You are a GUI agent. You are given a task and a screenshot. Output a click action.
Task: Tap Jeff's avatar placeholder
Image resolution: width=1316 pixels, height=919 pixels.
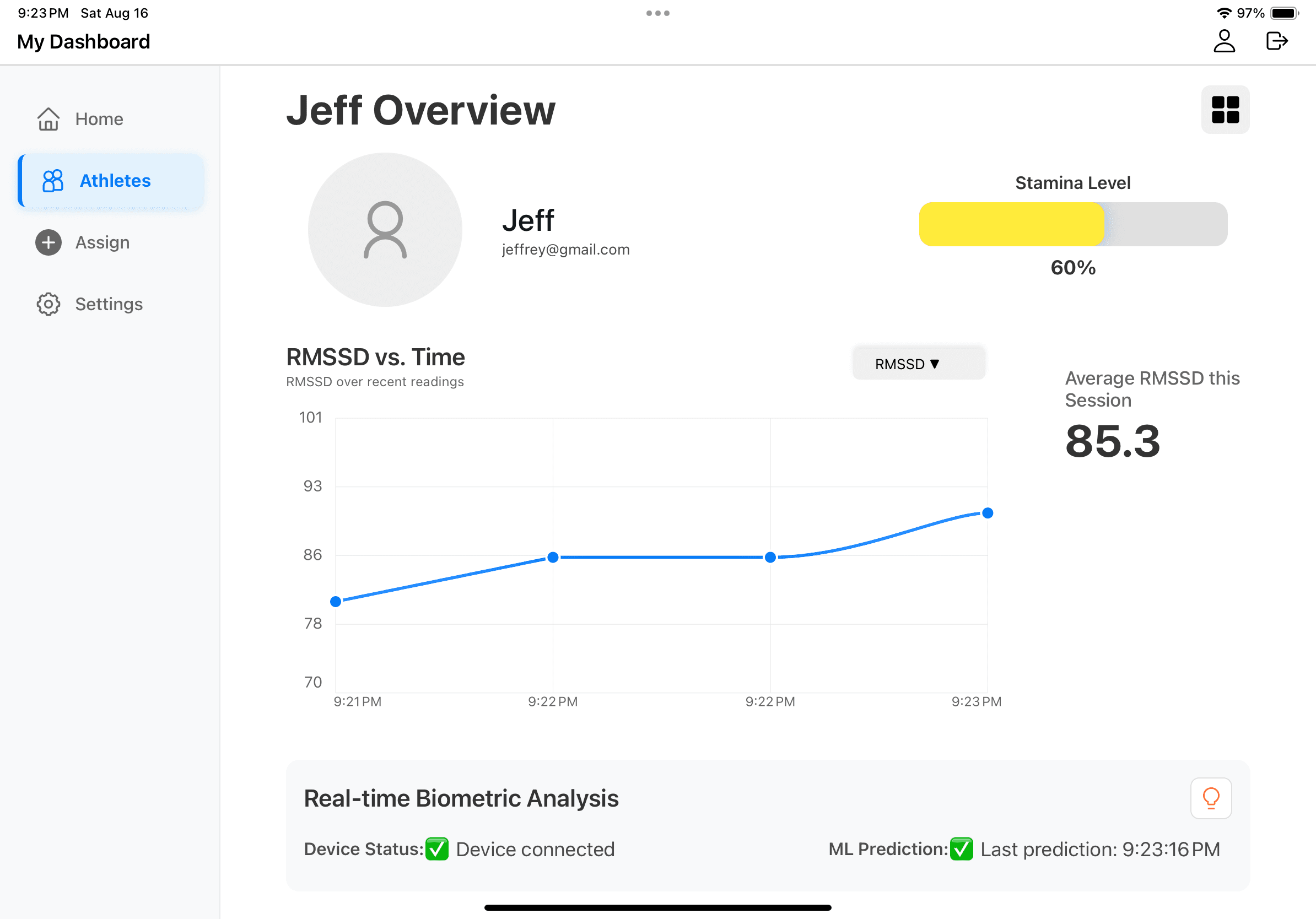pyautogui.click(x=385, y=229)
